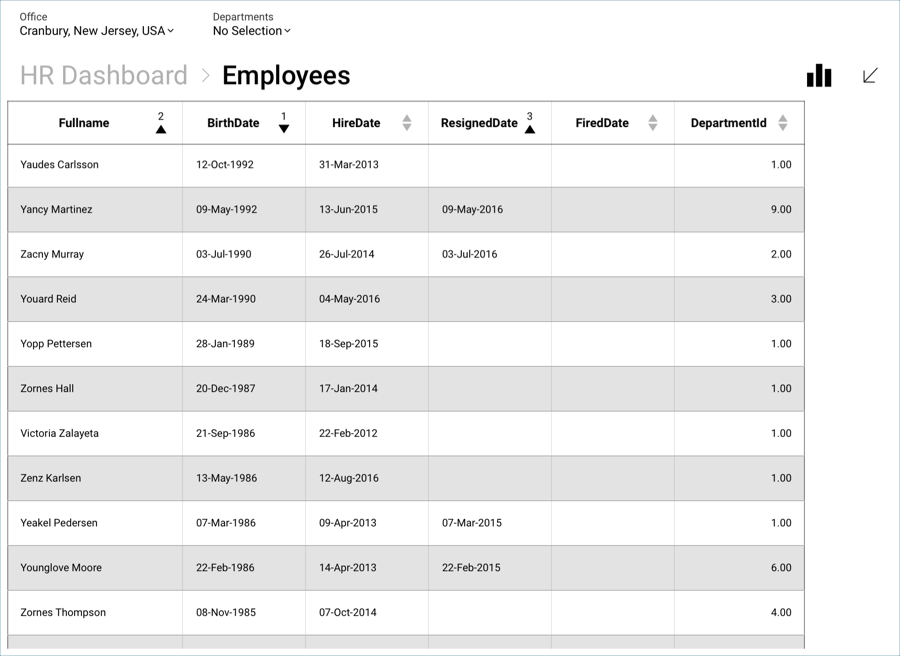900x656 pixels.
Task: Toggle sort arrows on FiredDate column
Action: click(x=652, y=123)
